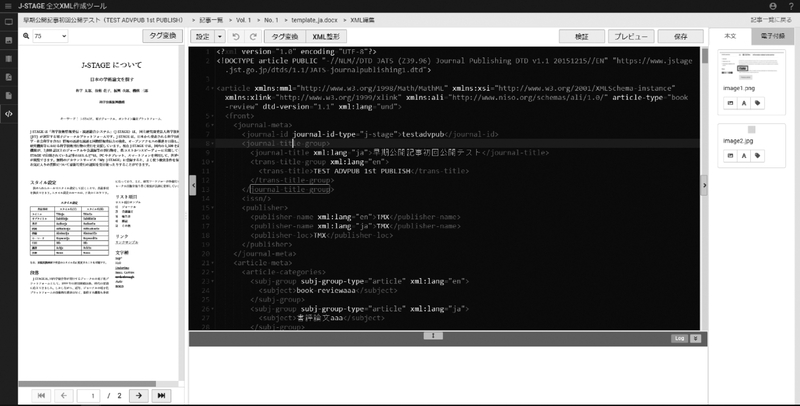Insert image1.png using its image icon
The width and height of the screenshot is (800, 406).
click(x=730, y=103)
